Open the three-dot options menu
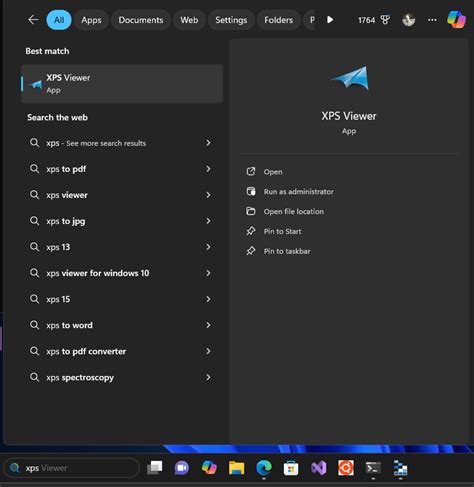The height and width of the screenshot is (487, 474). point(432,20)
